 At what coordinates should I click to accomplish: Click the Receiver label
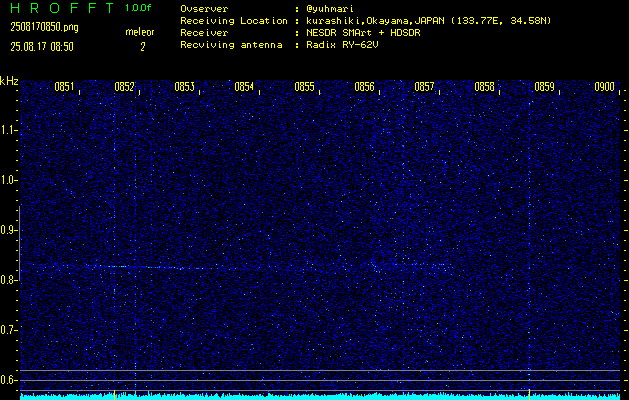(x=204, y=33)
